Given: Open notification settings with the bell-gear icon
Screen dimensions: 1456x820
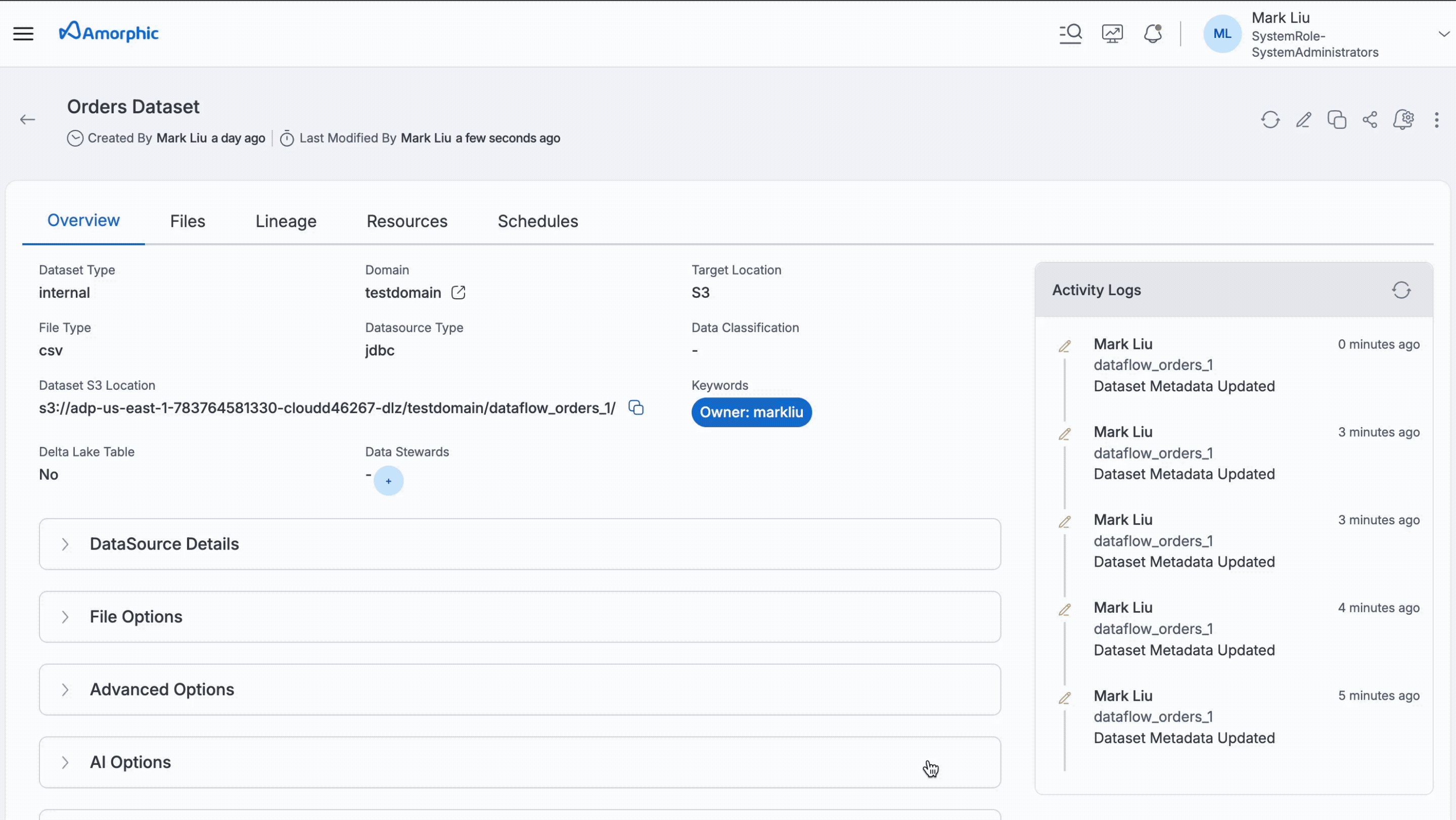Looking at the screenshot, I should click(1404, 120).
